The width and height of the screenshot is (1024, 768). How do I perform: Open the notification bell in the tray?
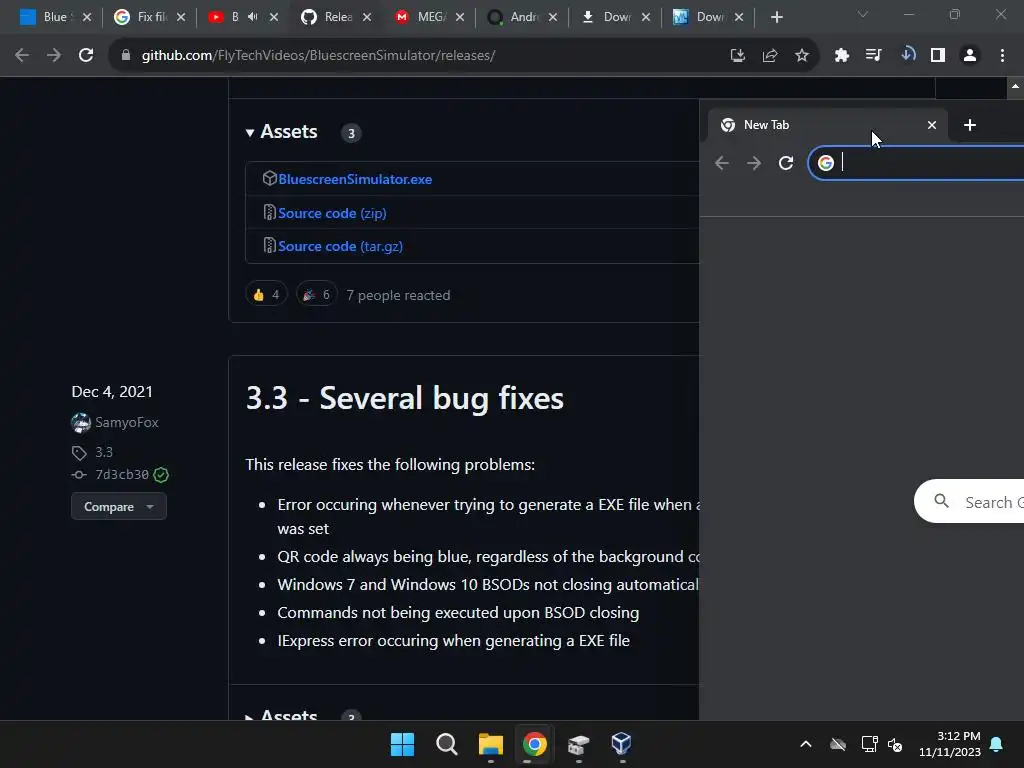[x=996, y=744]
